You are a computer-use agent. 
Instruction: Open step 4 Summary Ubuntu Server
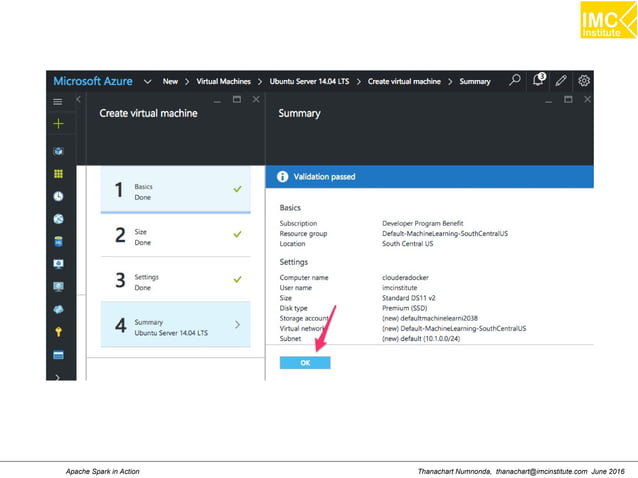click(x=175, y=326)
